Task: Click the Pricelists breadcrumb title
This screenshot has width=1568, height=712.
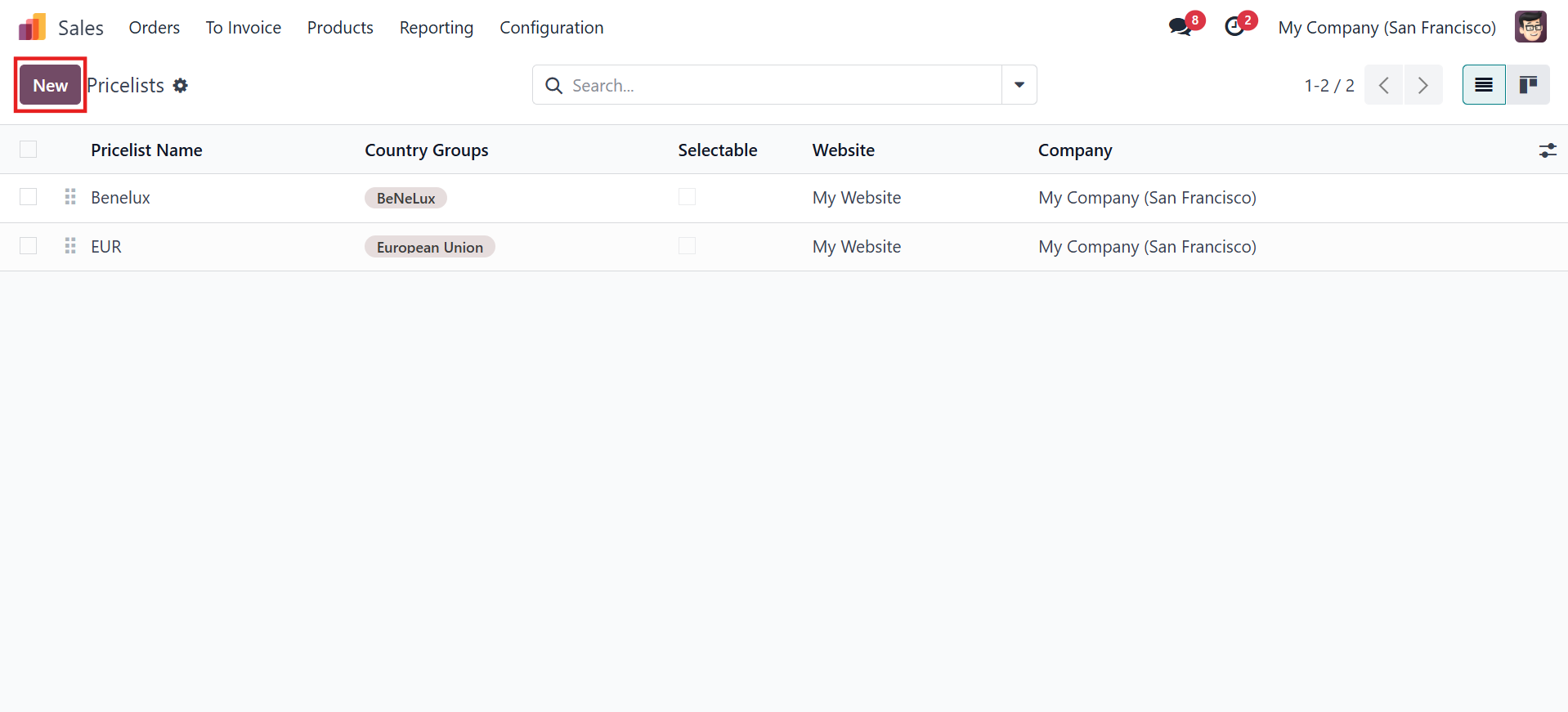Action: pos(126,85)
